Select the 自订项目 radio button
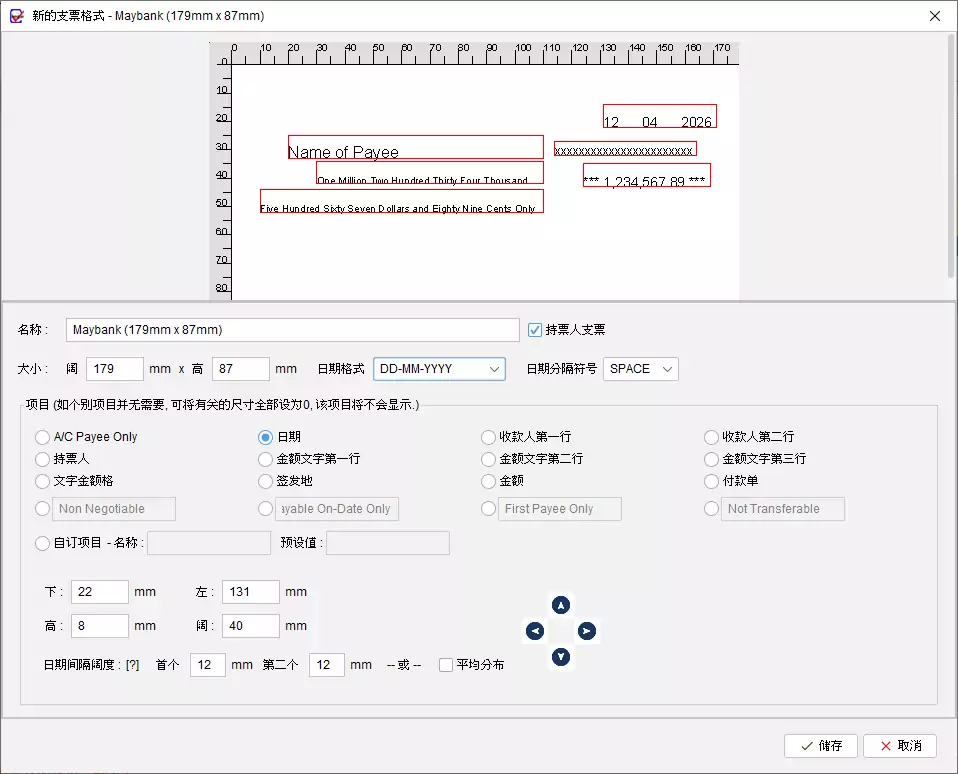This screenshot has width=958, height=774. click(42, 543)
